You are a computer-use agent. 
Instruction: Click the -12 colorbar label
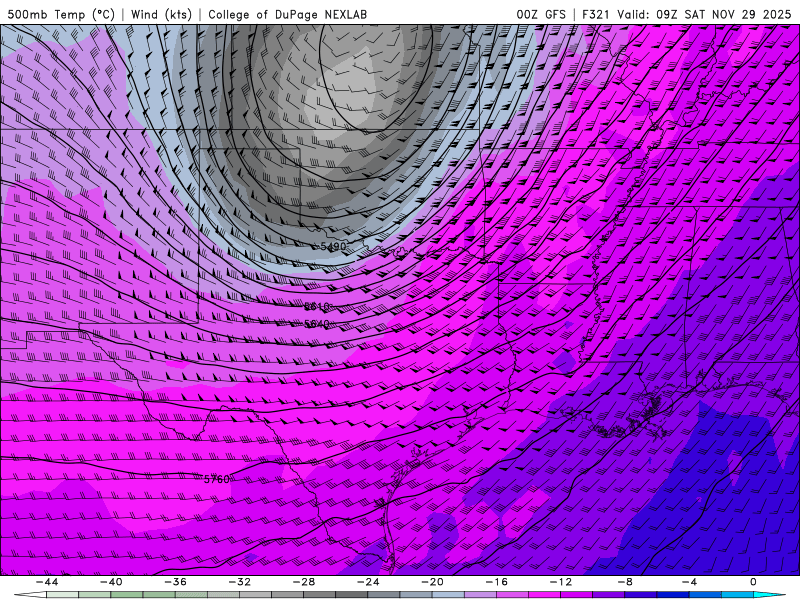point(561,582)
